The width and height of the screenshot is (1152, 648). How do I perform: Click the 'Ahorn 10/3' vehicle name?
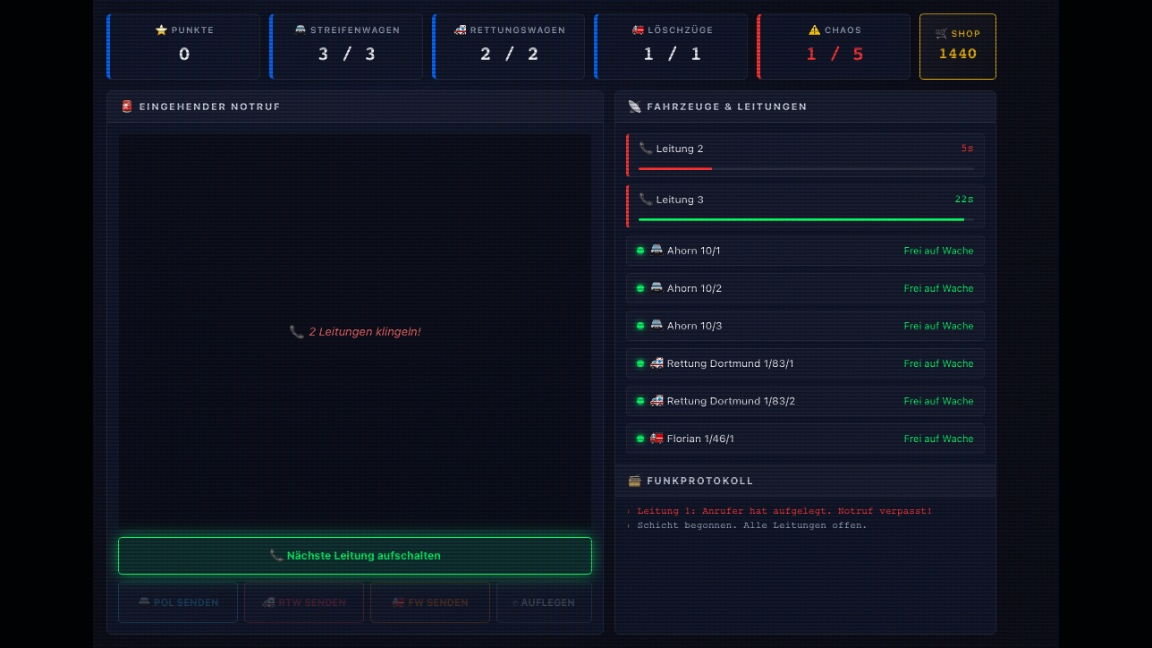[694, 325]
